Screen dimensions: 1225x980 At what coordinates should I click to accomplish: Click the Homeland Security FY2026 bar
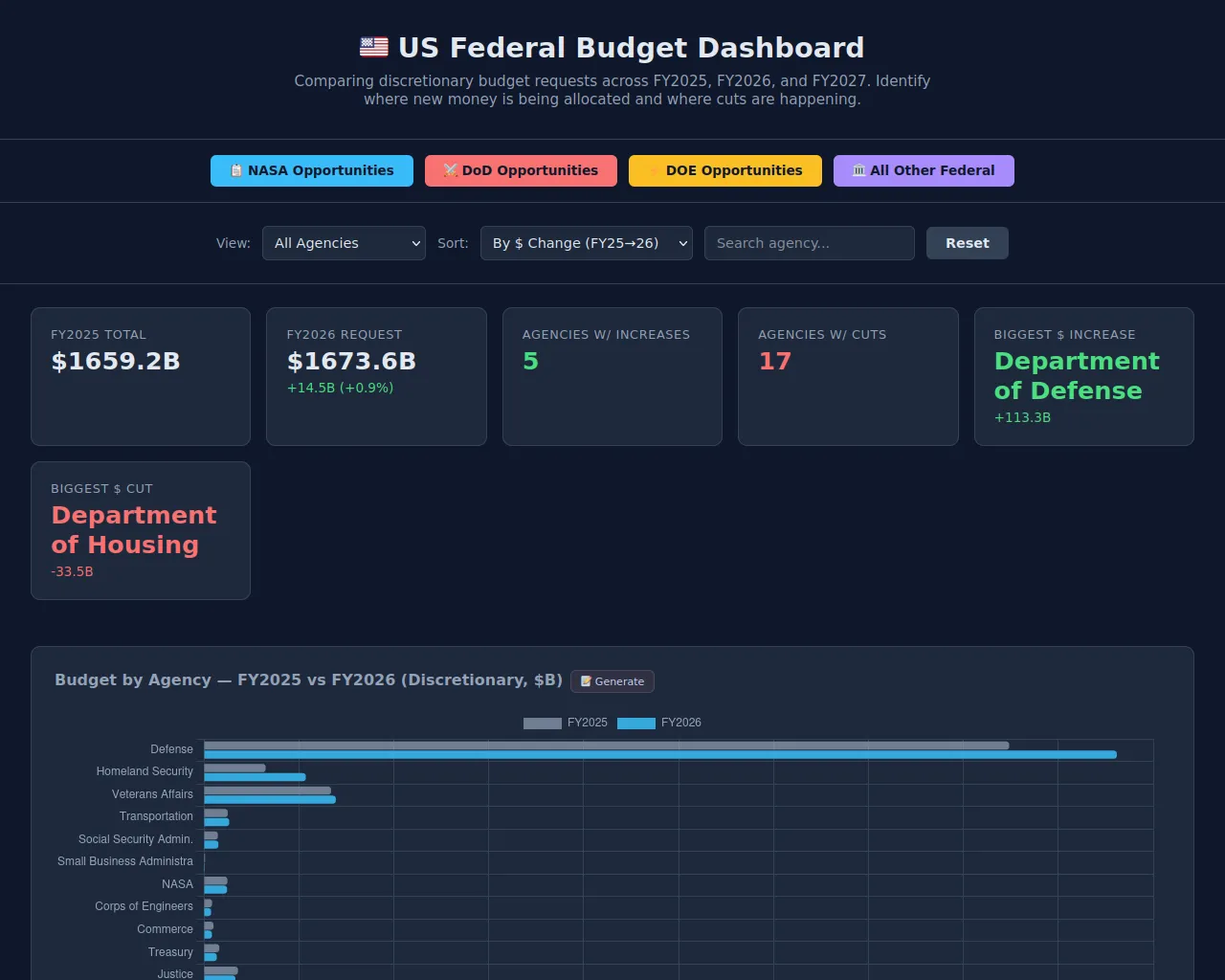[255, 777]
